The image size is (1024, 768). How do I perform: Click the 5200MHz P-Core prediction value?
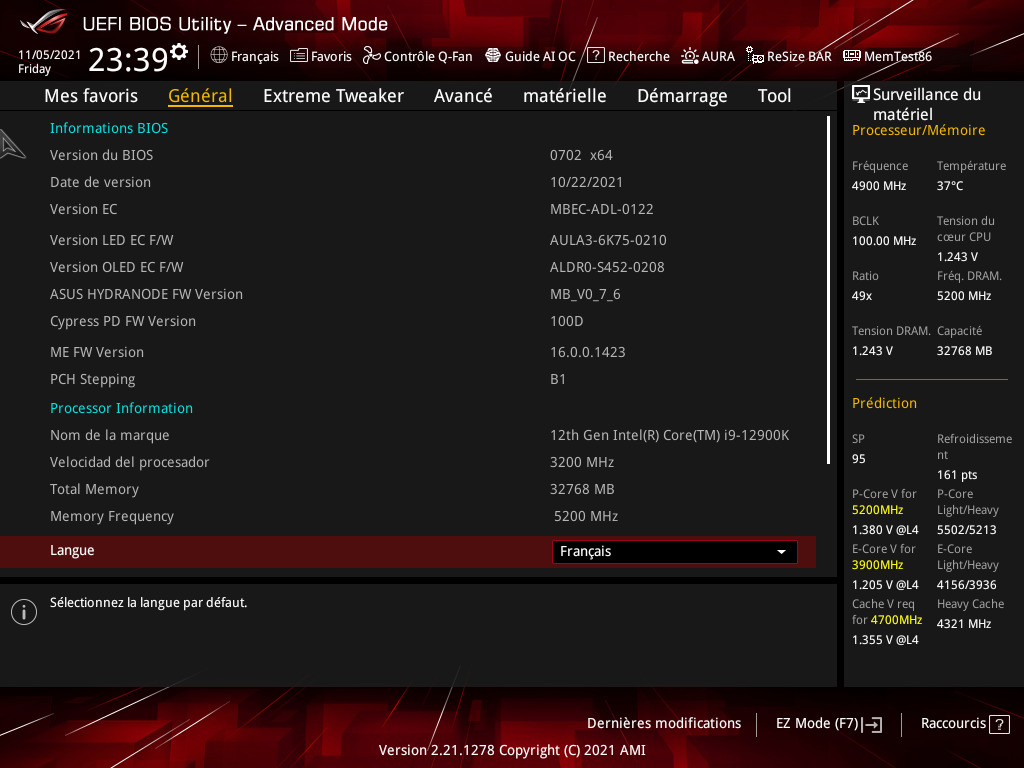[x=877, y=510]
